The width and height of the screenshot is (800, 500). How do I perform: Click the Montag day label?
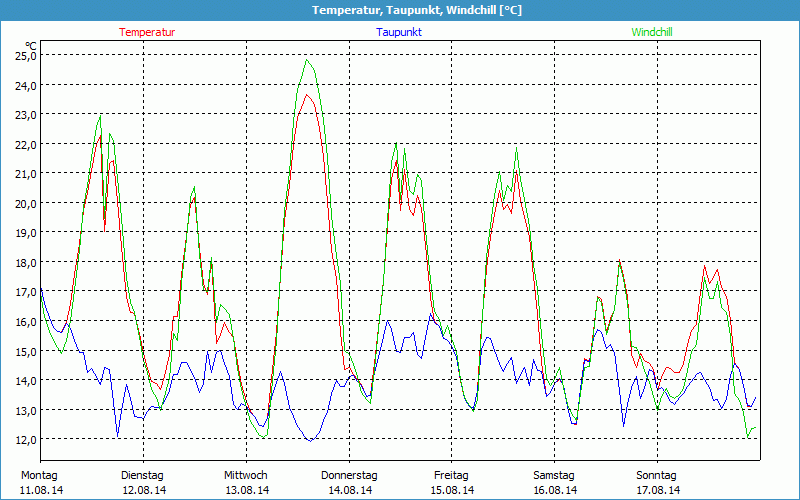click(39, 476)
